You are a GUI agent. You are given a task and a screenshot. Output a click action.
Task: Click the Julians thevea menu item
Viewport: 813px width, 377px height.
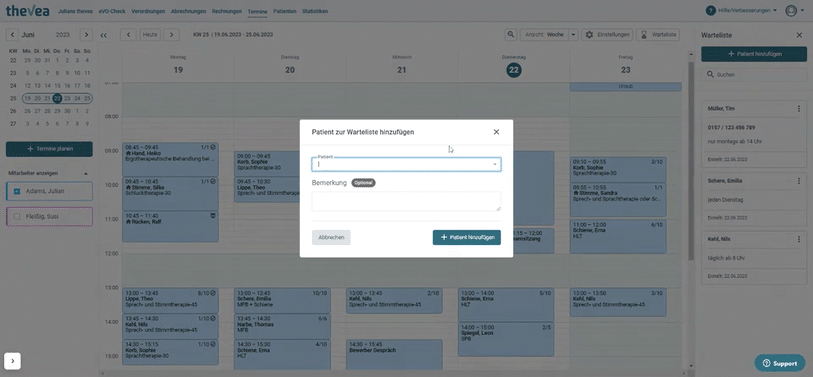point(75,11)
